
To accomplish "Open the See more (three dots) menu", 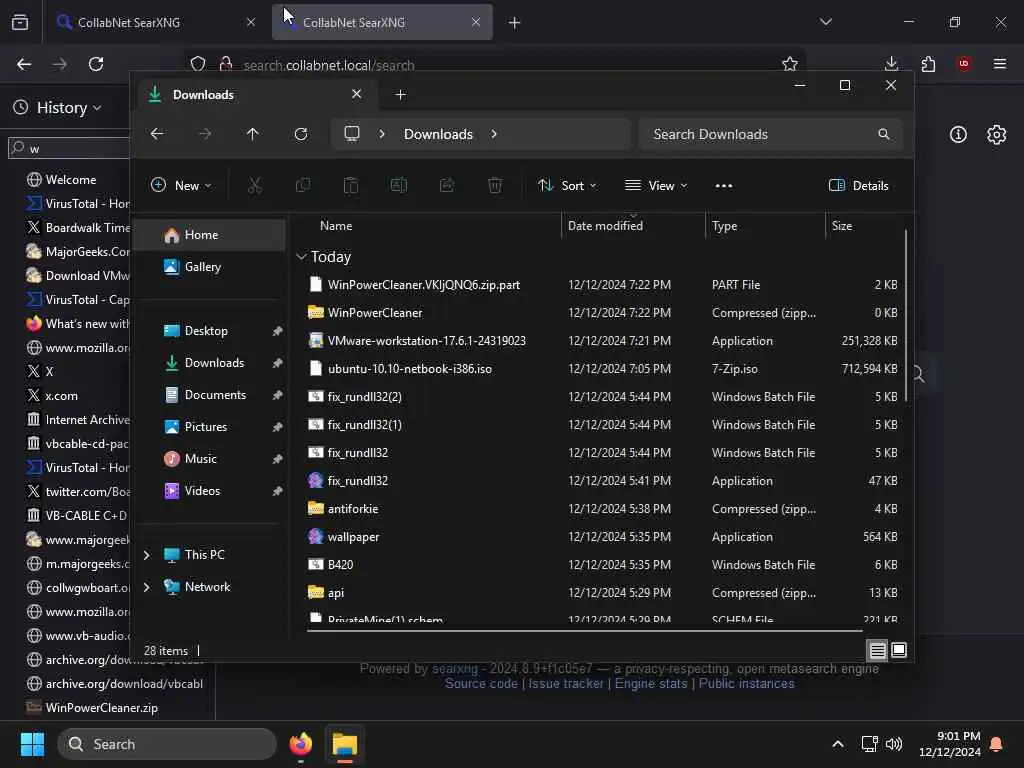I will coord(724,186).
